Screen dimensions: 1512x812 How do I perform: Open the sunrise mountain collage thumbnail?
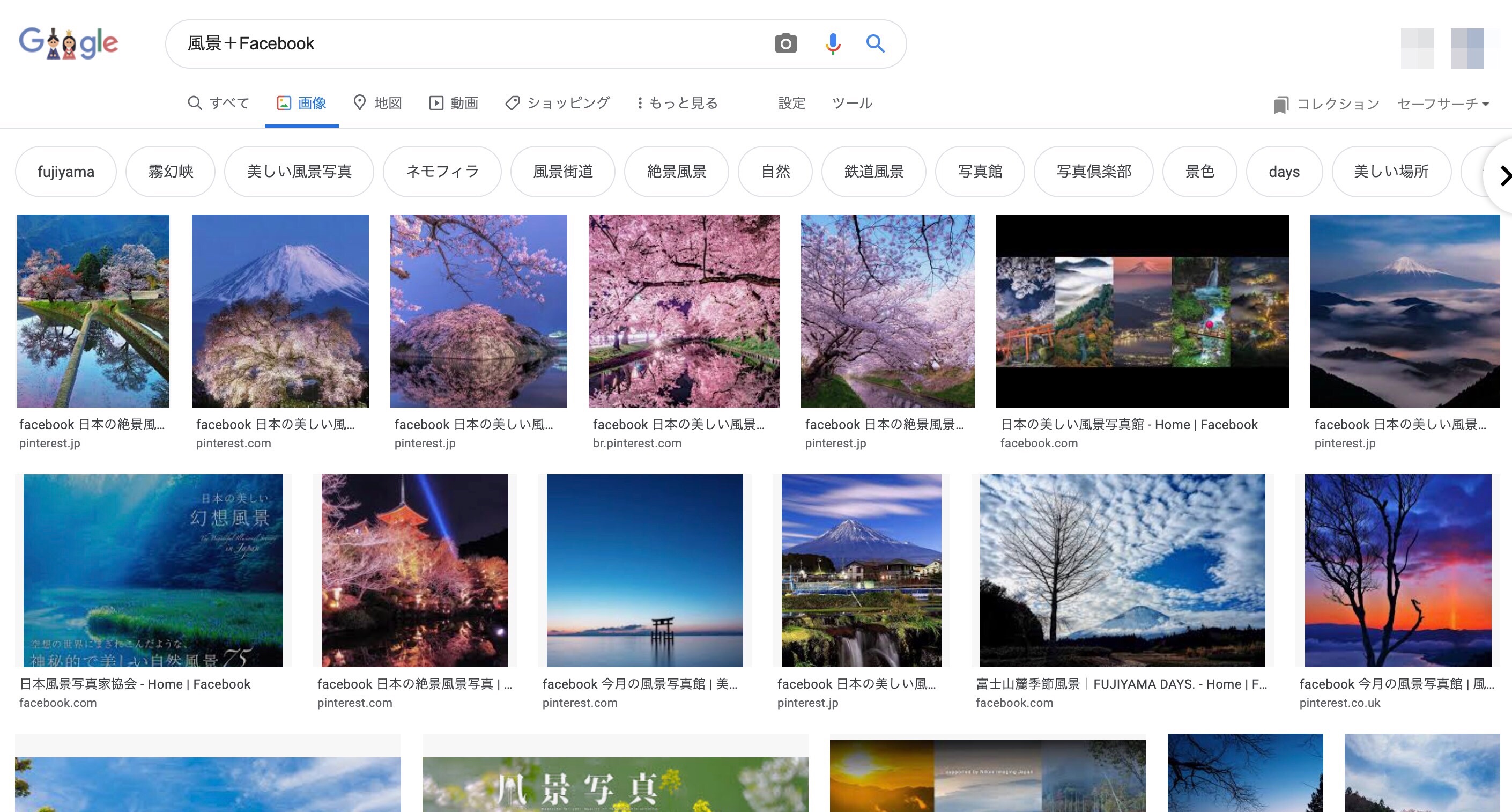988,776
